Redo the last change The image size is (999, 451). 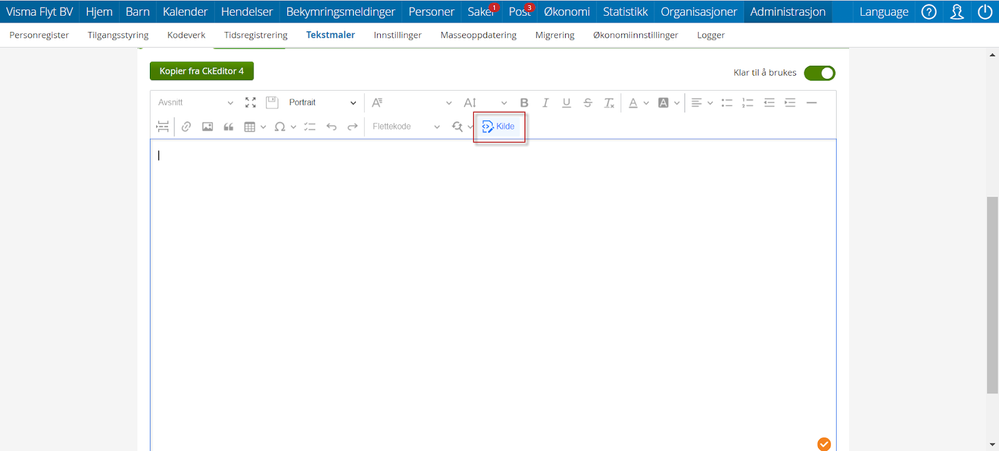[352, 126]
